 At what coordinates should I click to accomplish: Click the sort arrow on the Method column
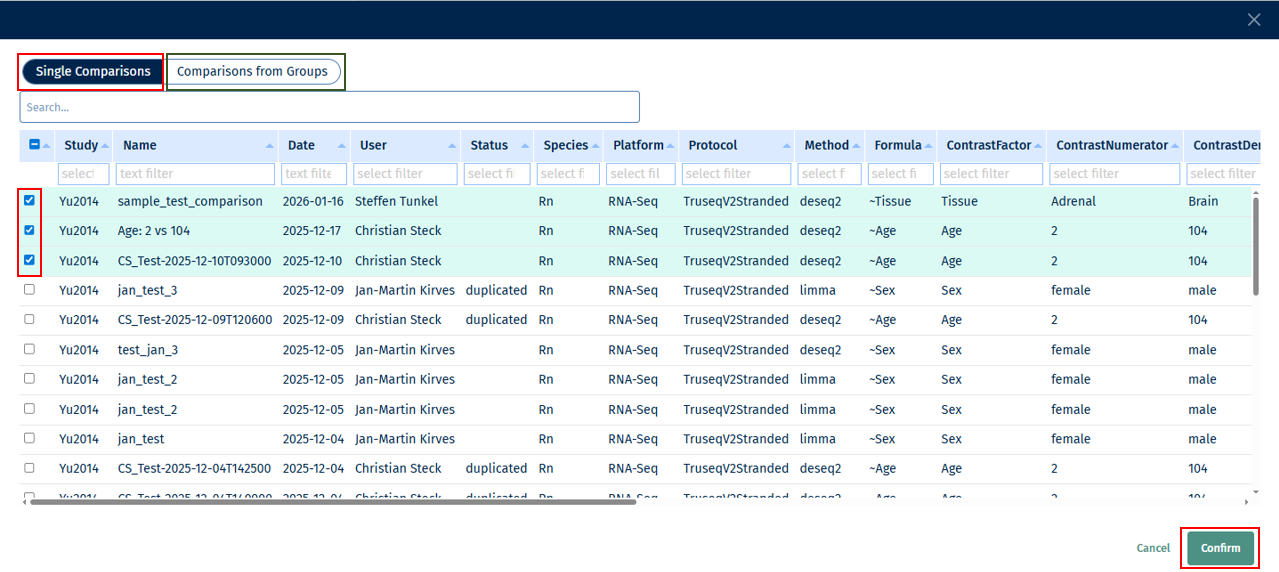tap(858, 146)
